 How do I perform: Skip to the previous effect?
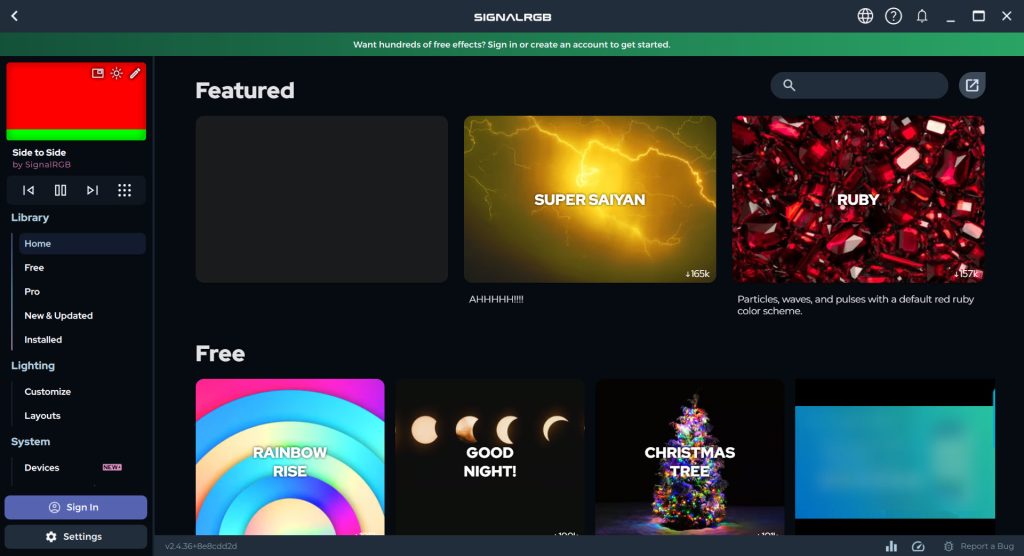[x=28, y=190]
